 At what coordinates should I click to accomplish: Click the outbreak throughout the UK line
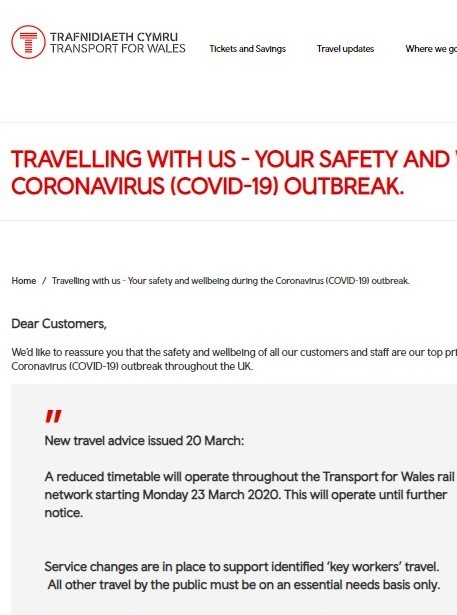132,366
